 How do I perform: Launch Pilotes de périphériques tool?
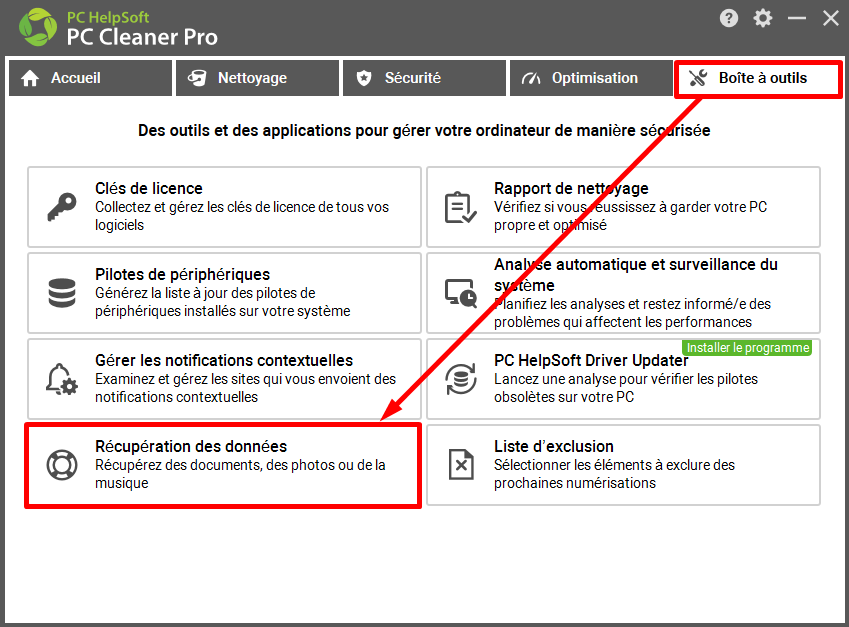(224, 293)
